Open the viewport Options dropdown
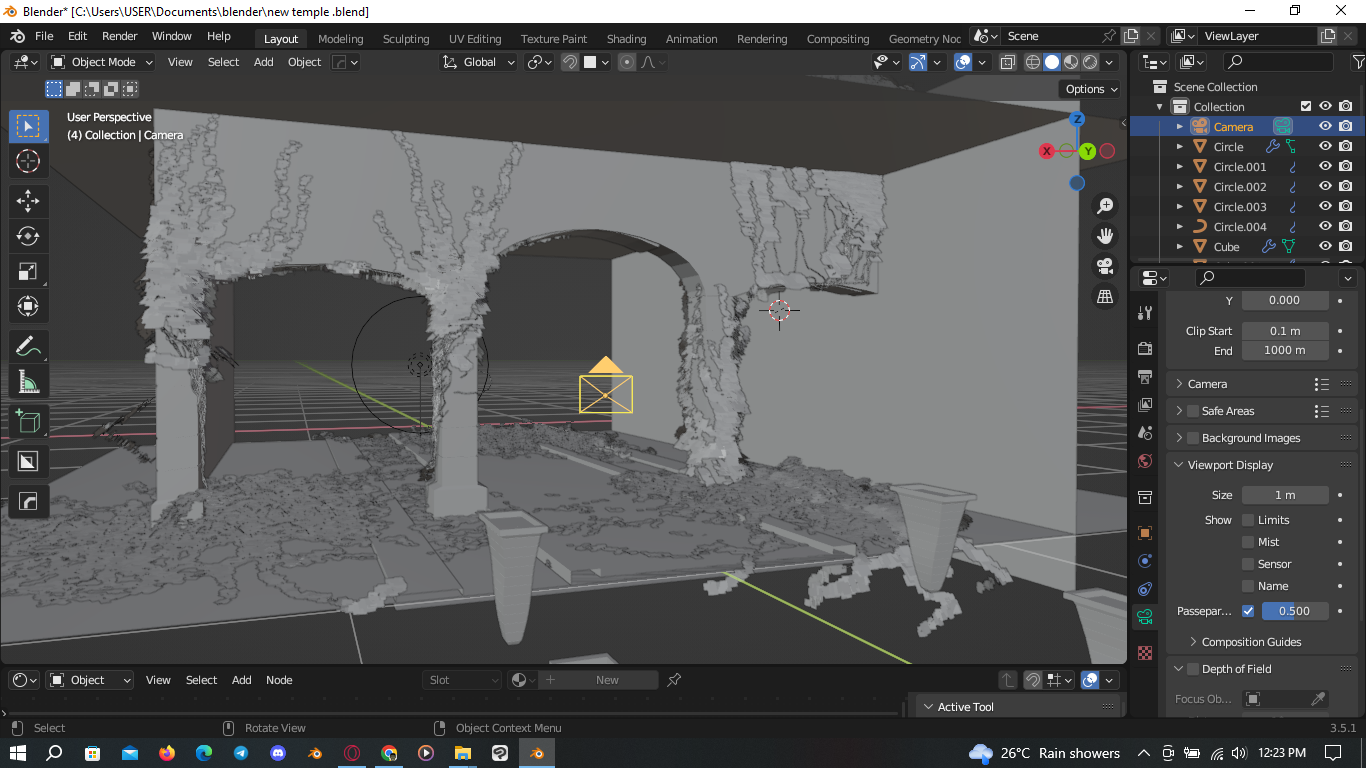This screenshot has width=1366, height=768. click(1091, 89)
